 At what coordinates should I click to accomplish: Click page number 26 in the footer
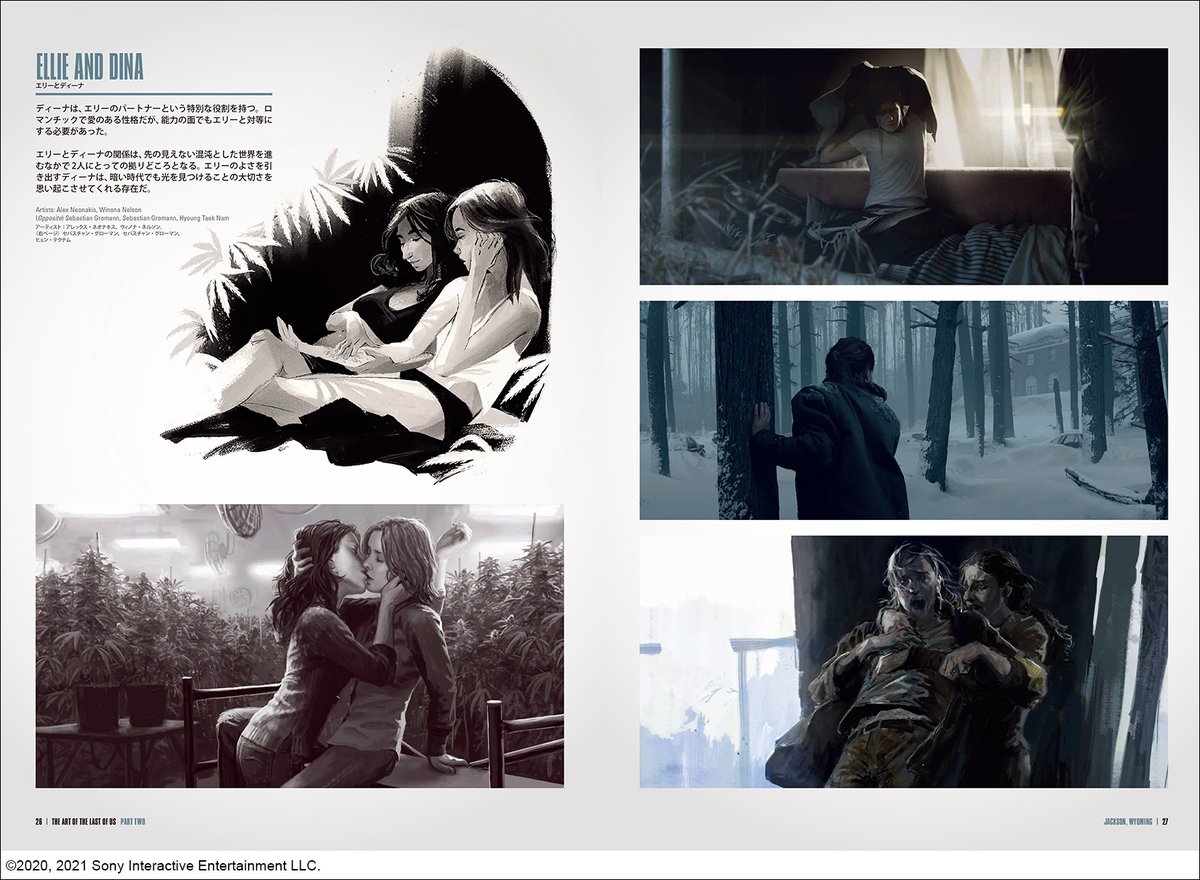39,822
